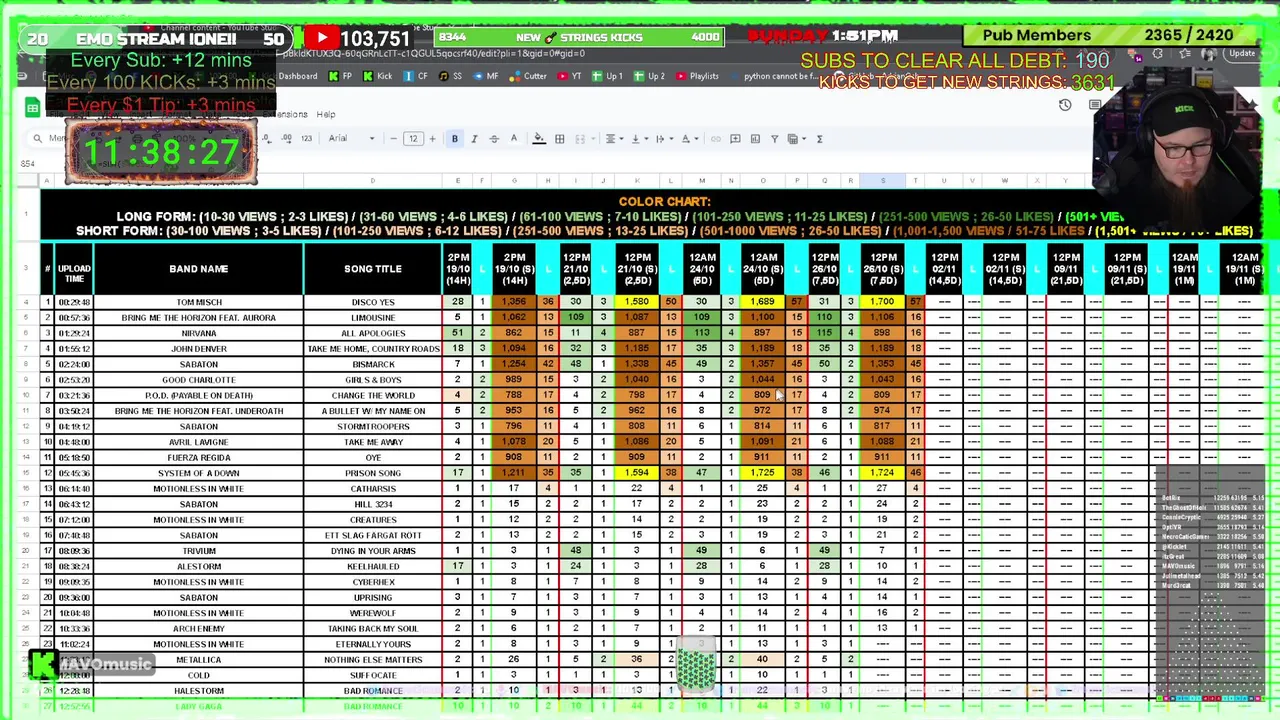
Task: Select the ARCH ENEMY band cell
Action: (x=198, y=629)
